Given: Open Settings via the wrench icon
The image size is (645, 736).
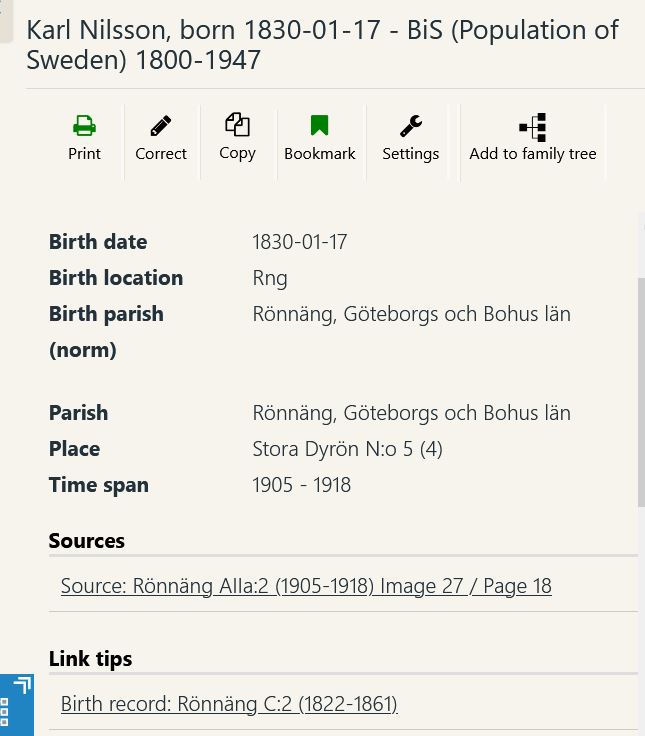Looking at the screenshot, I should [411, 126].
